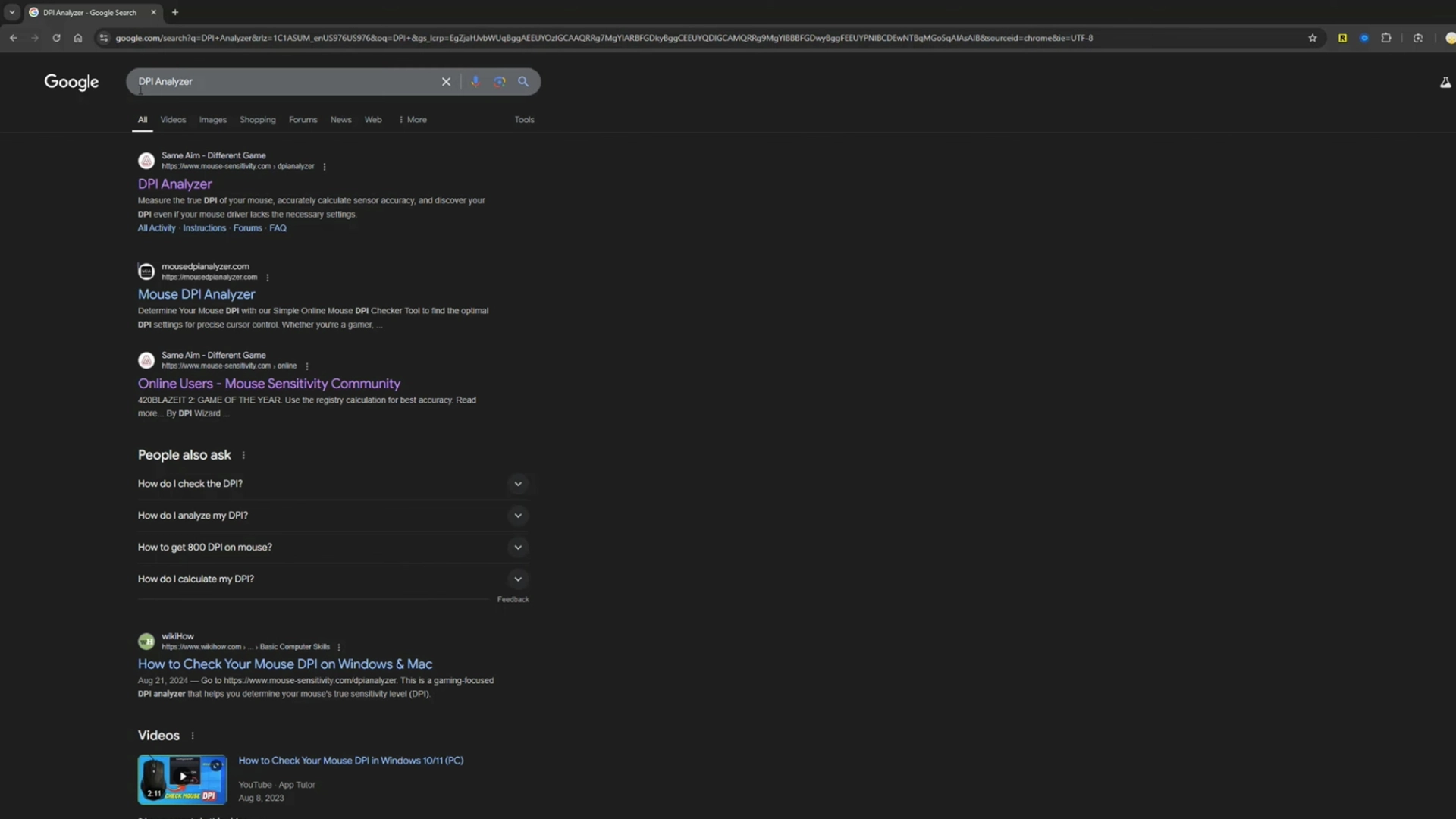1456x819 pixels.
Task: Click the browser address bar URL
Action: click(604, 38)
